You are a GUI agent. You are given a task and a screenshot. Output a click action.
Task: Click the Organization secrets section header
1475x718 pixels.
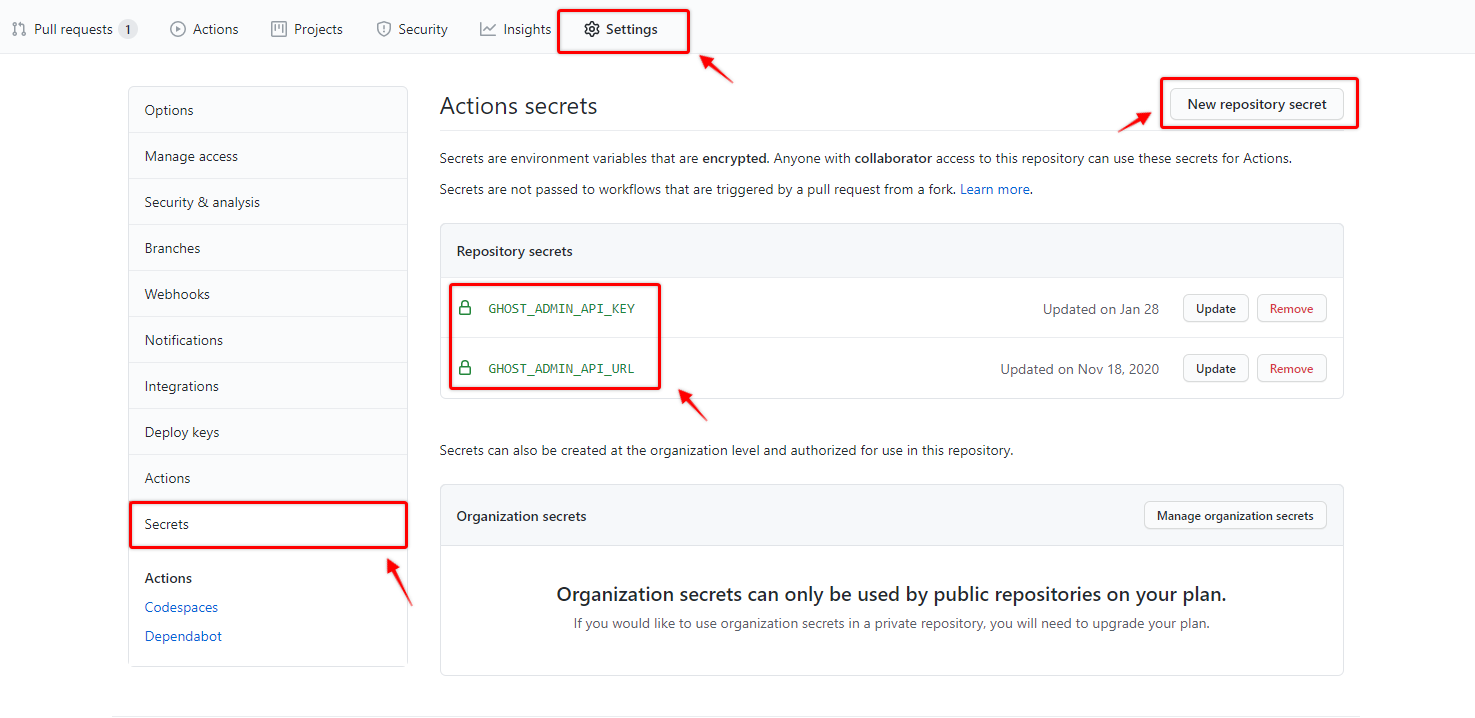(x=521, y=516)
